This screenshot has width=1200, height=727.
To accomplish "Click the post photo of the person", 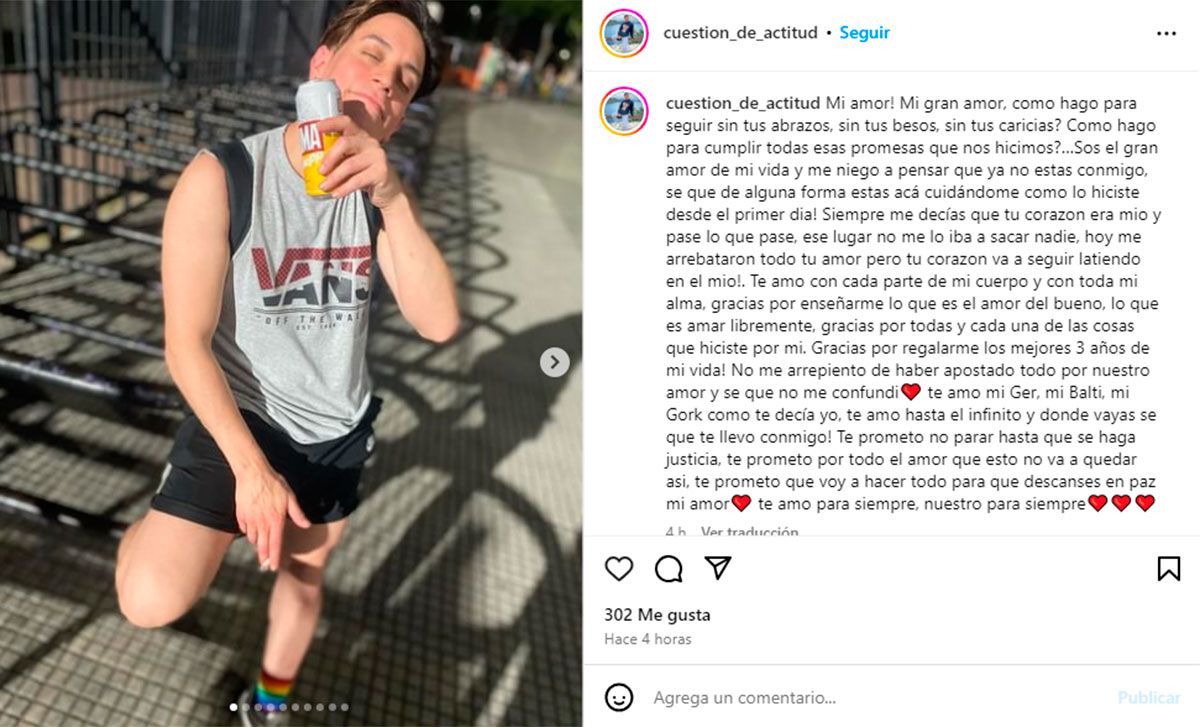I will 291,363.
